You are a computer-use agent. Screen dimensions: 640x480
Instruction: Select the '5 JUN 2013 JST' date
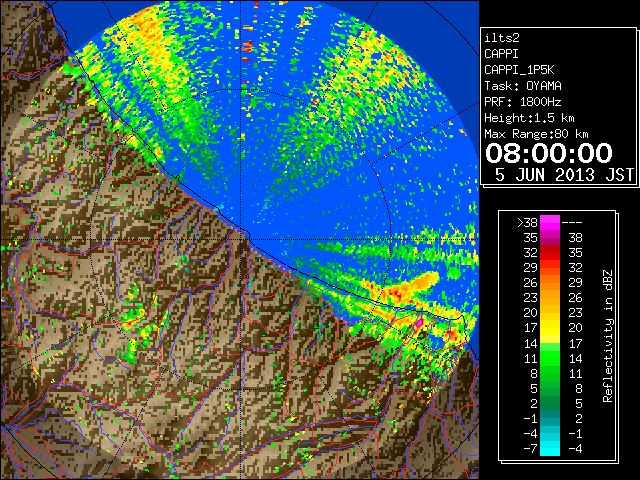click(564, 175)
